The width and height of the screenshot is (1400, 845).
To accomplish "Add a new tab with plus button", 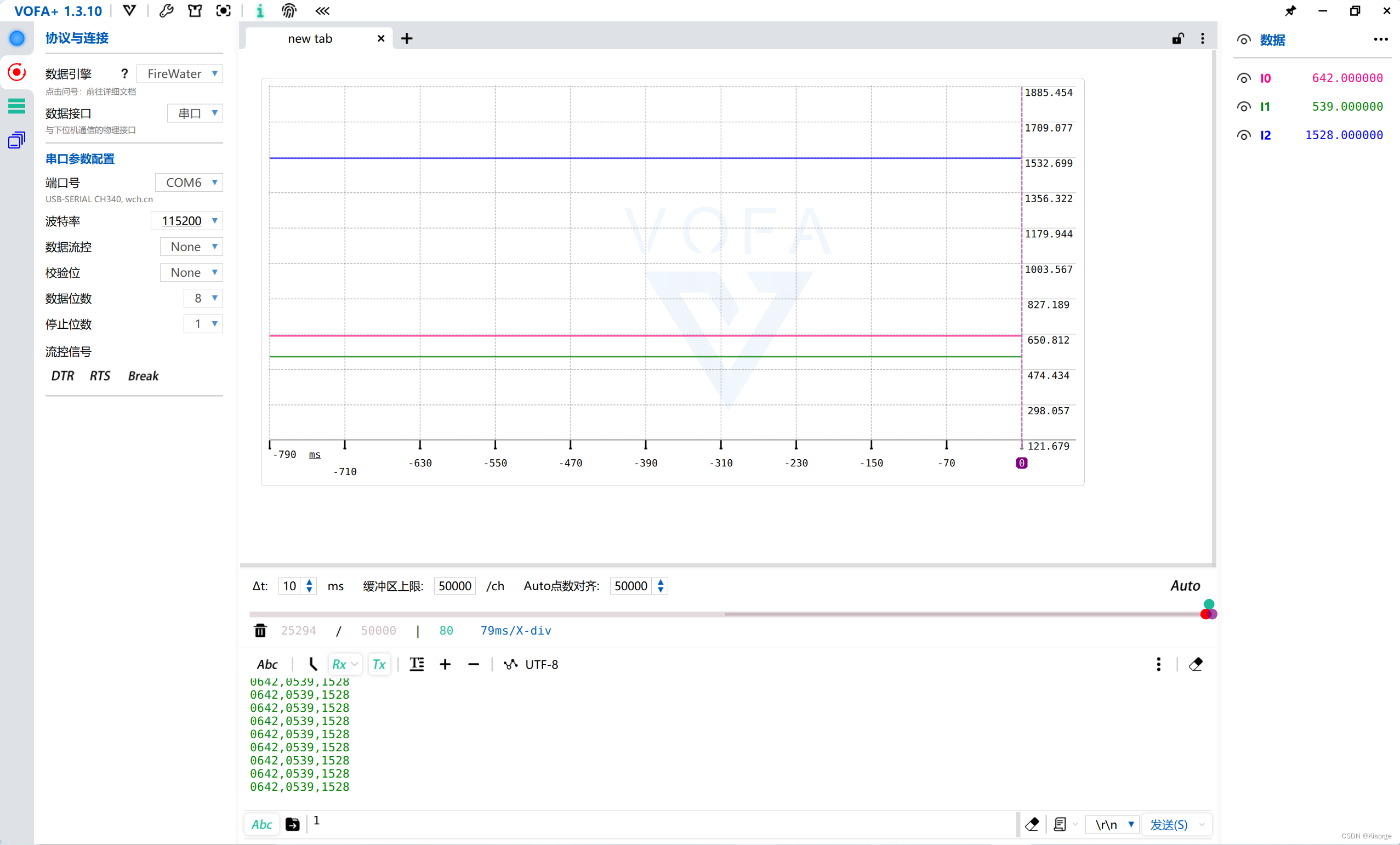I will (x=407, y=38).
